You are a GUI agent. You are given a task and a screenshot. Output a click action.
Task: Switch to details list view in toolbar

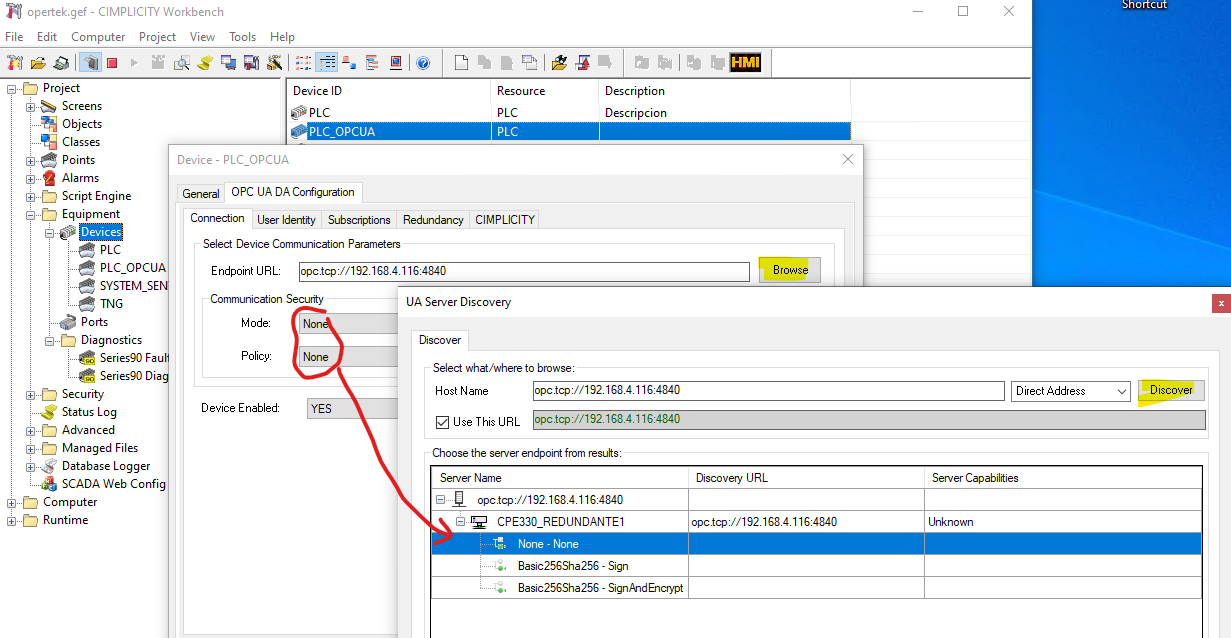(327, 62)
